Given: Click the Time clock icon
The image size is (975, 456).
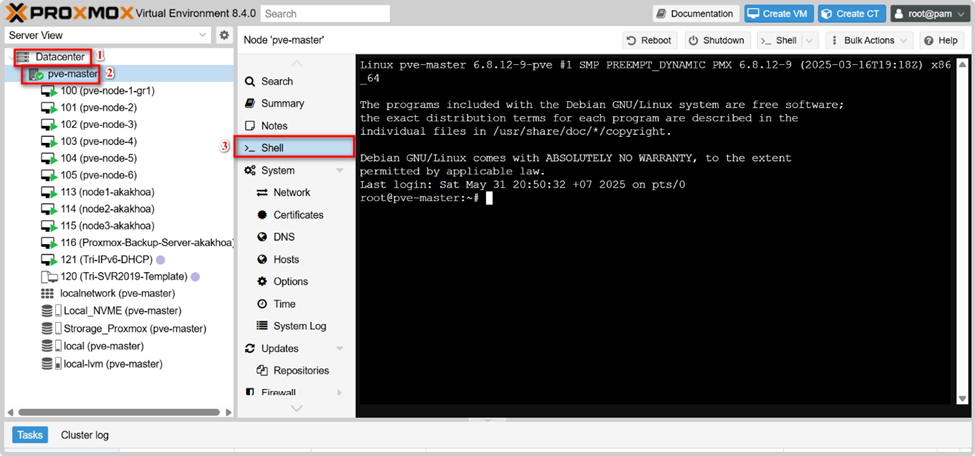Looking at the screenshot, I should tap(263, 304).
